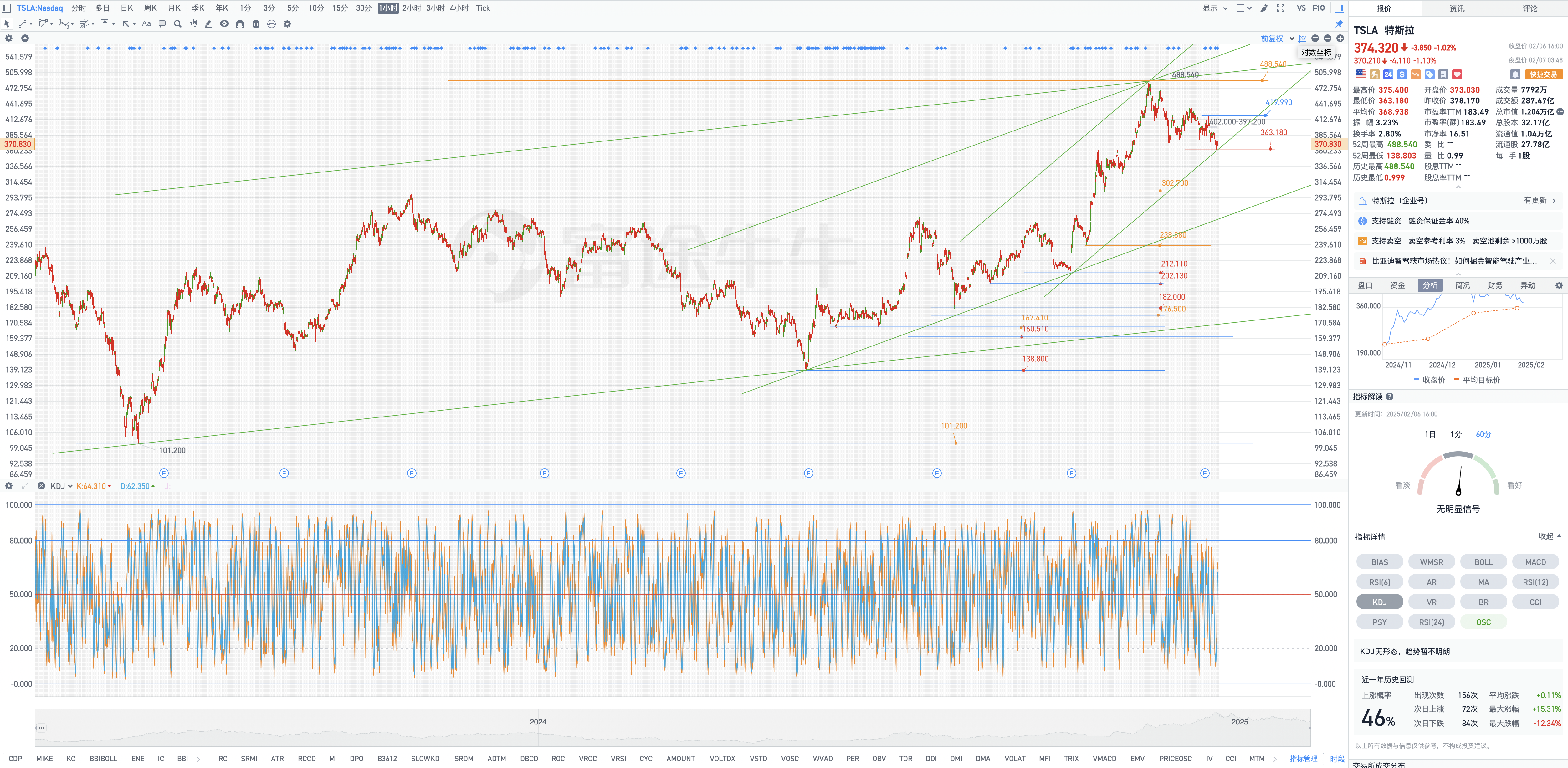The width and height of the screenshot is (1568, 768).
Task: Close the KDJ indicator panel
Action: pos(41,486)
